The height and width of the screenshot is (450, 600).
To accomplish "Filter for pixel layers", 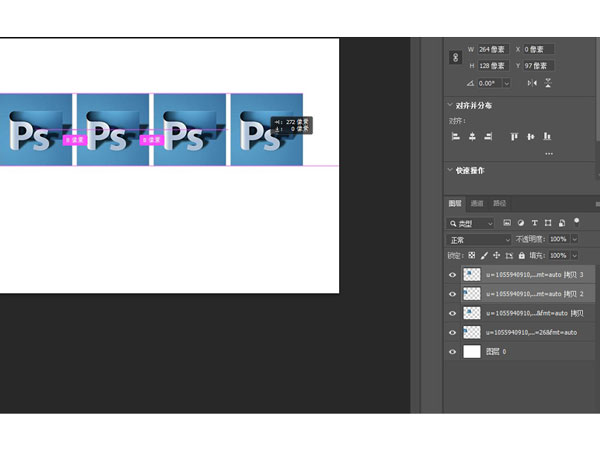I will click(x=507, y=223).
